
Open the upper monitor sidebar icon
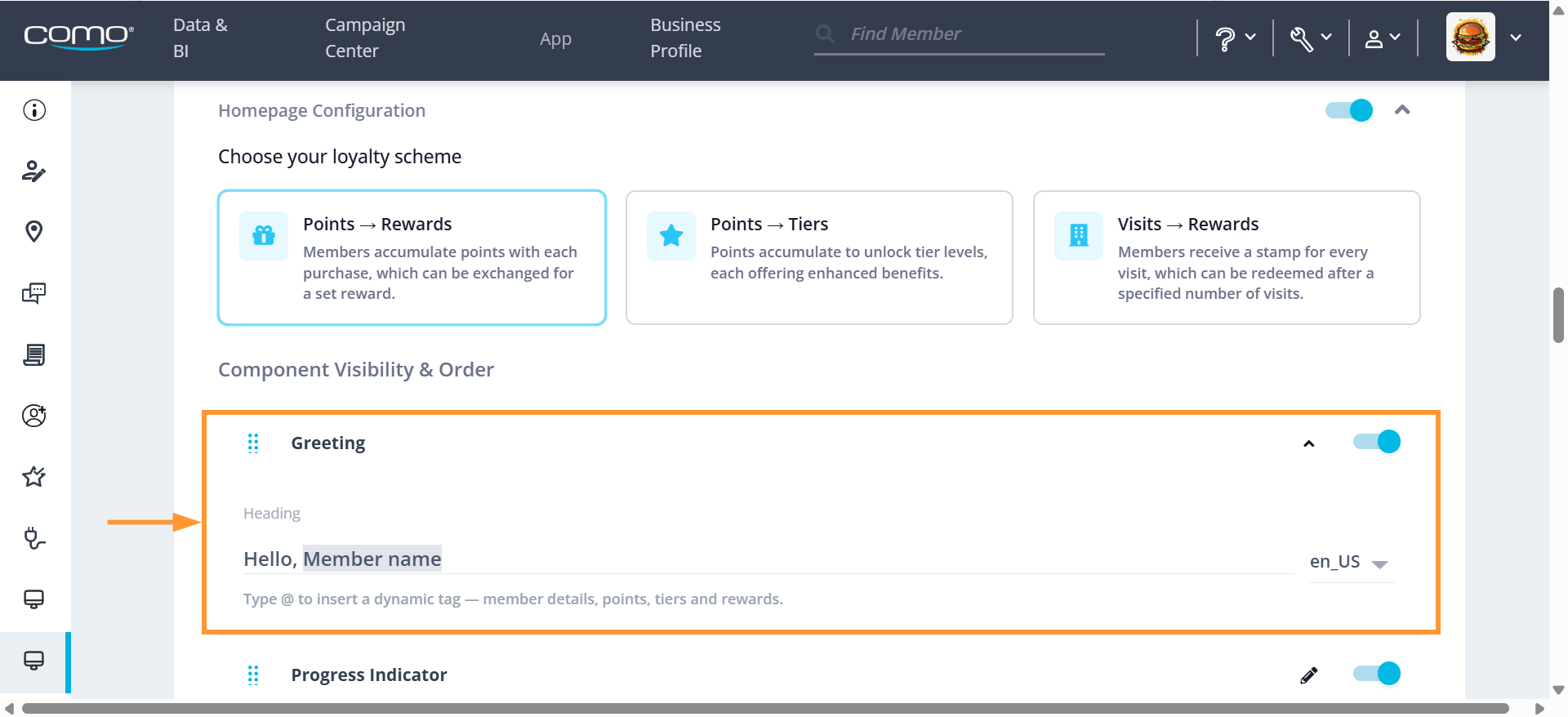coord(34,599)
